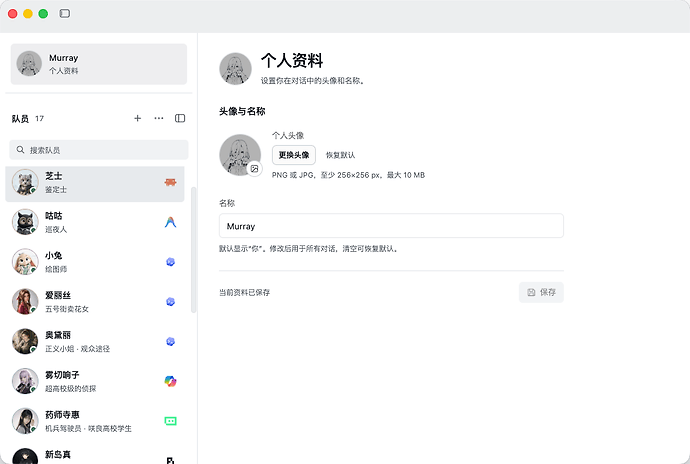Image resolution: width=690 pixels, height=464 pixels.
Task: Select team member 奥黛丽 in the list
Action: pyautogui.click(x=95, y=342)
